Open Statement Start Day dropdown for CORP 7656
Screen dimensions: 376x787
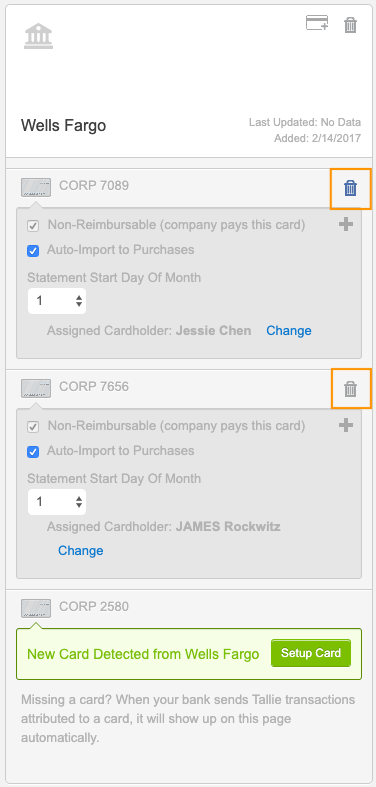(57, 502)
